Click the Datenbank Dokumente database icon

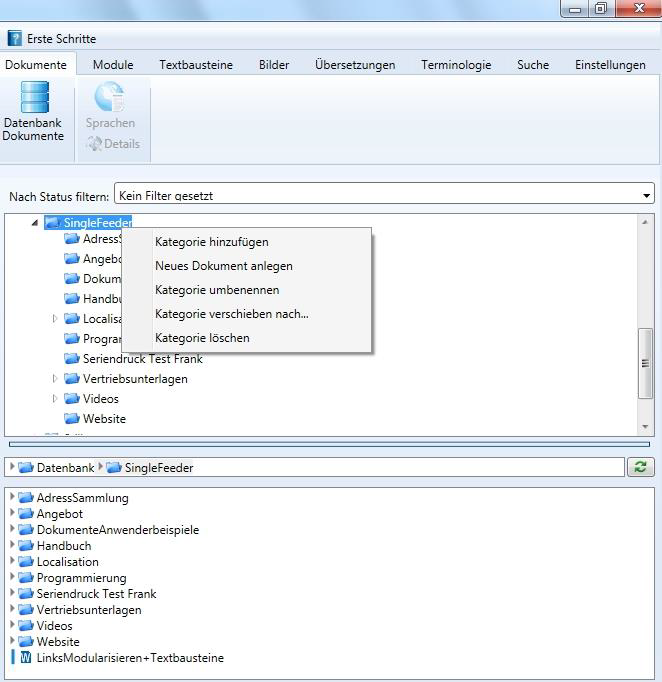click(34, 98)
